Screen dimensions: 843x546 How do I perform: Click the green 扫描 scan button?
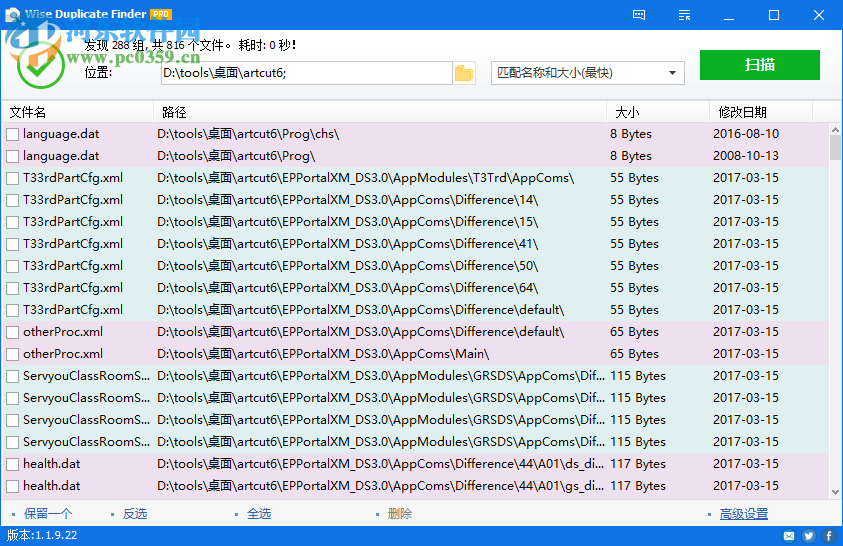coord(760,65)
